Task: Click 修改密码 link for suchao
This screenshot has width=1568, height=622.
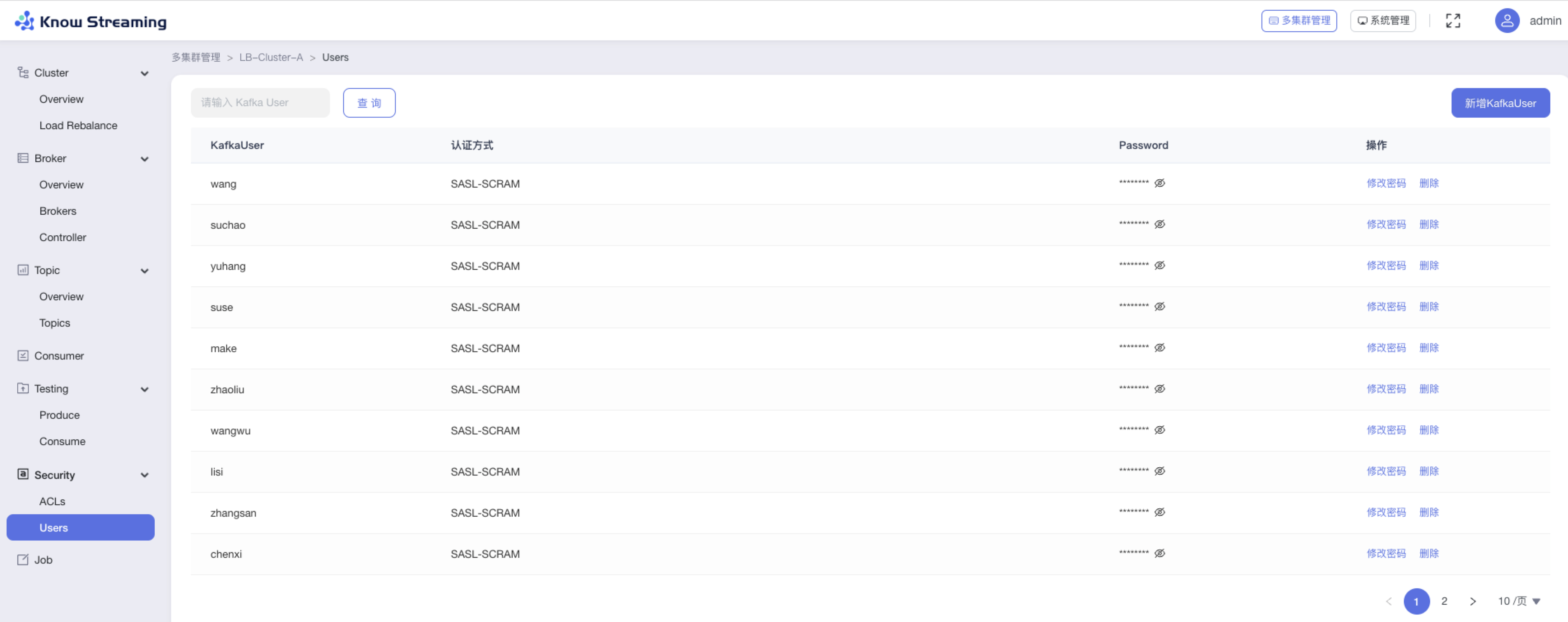Action: (1385, 225)
